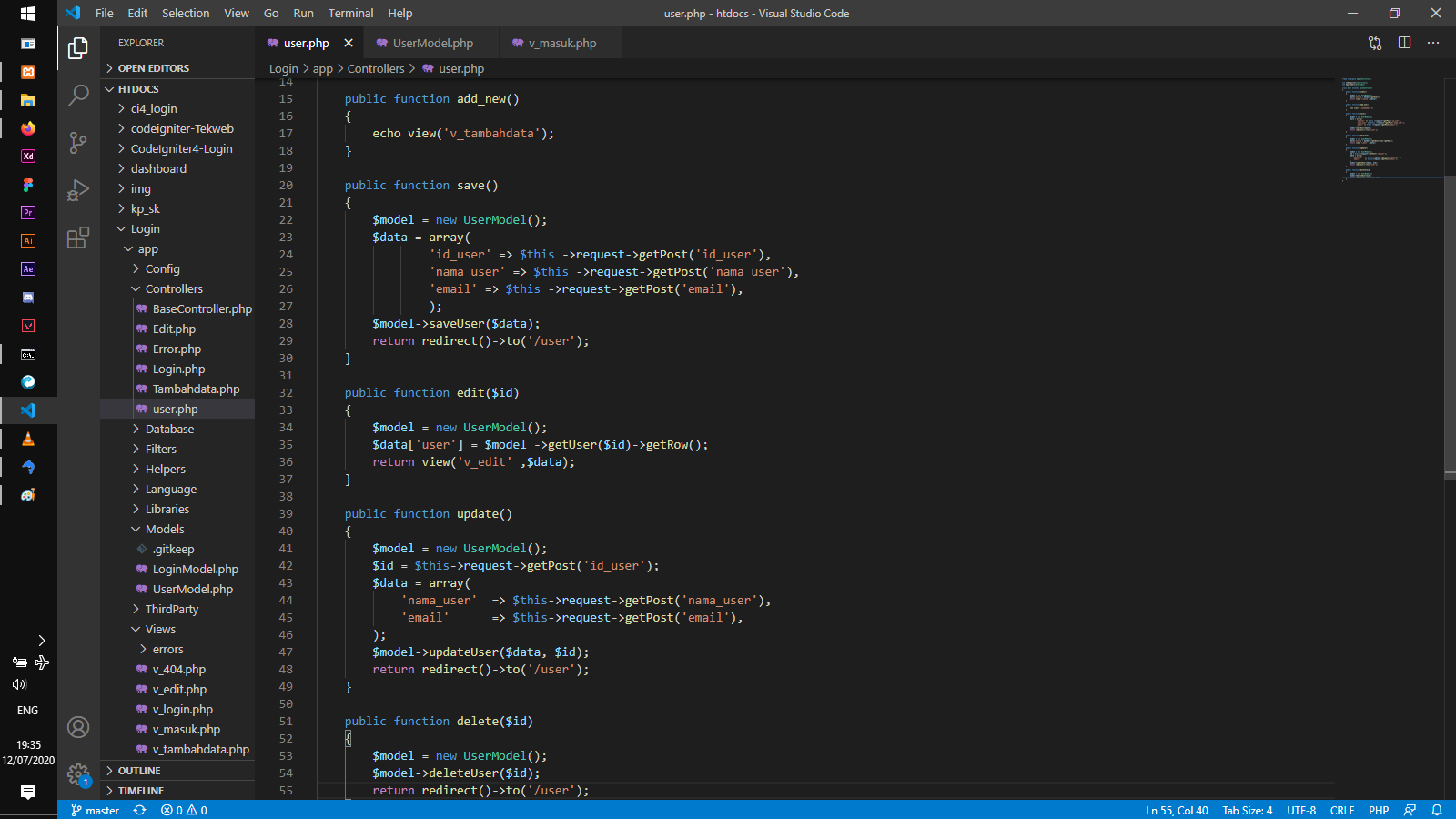Click the Open Changes compare icon
Image resolution: width=1456 pixels, height=819 pixels.
click(1375, 43)
